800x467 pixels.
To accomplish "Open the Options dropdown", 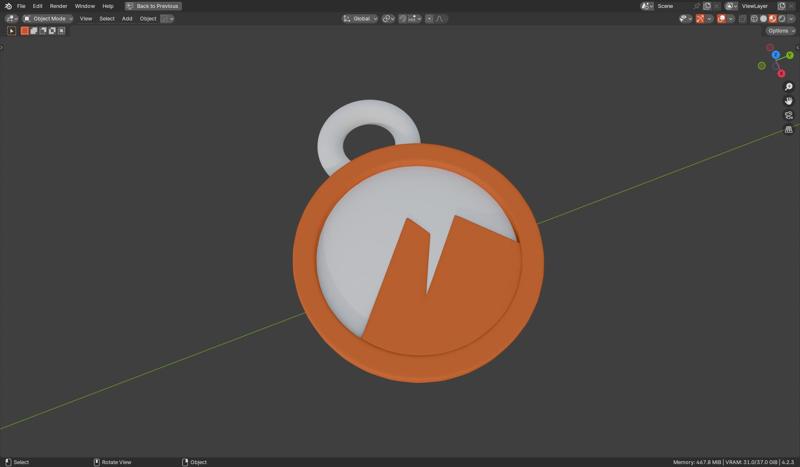I will pos(780,31).
